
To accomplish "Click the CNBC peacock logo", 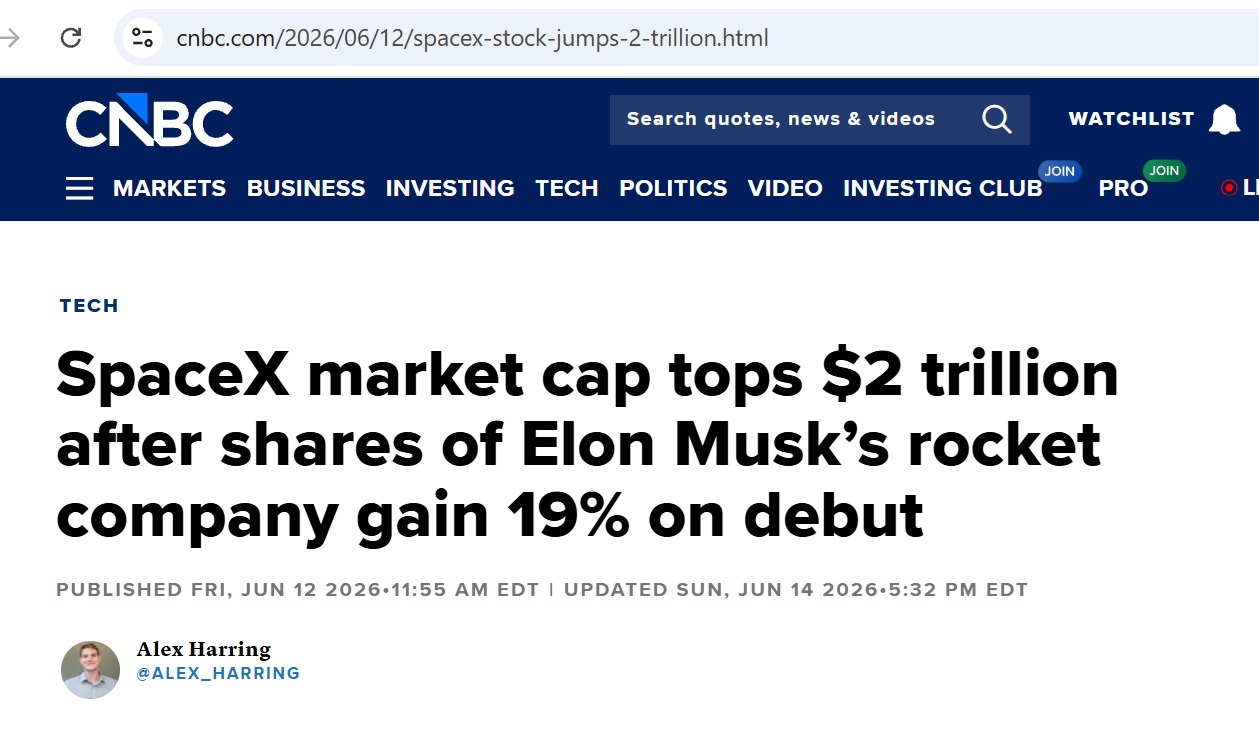I will [x=149, y=120].
